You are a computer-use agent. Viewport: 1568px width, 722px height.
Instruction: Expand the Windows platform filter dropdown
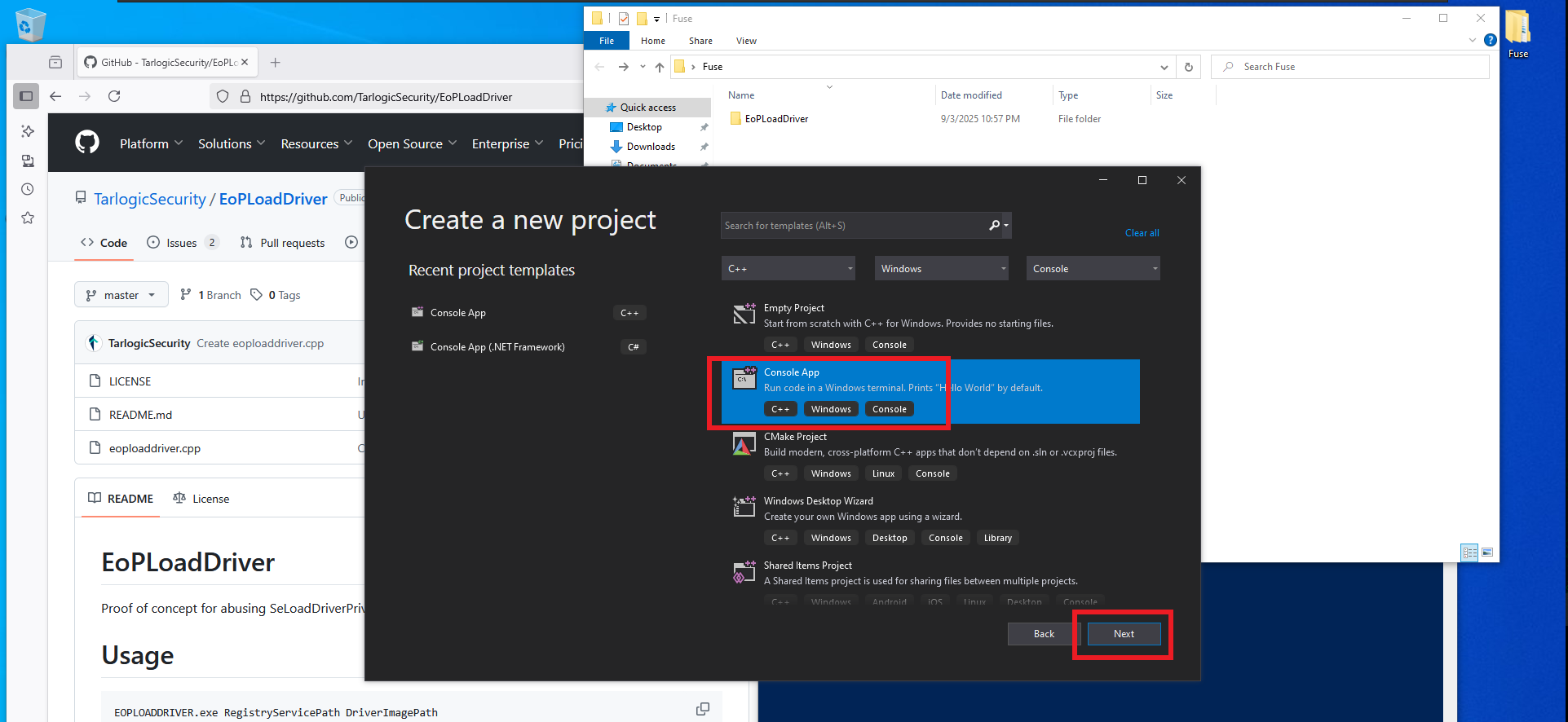coord(942,269)
